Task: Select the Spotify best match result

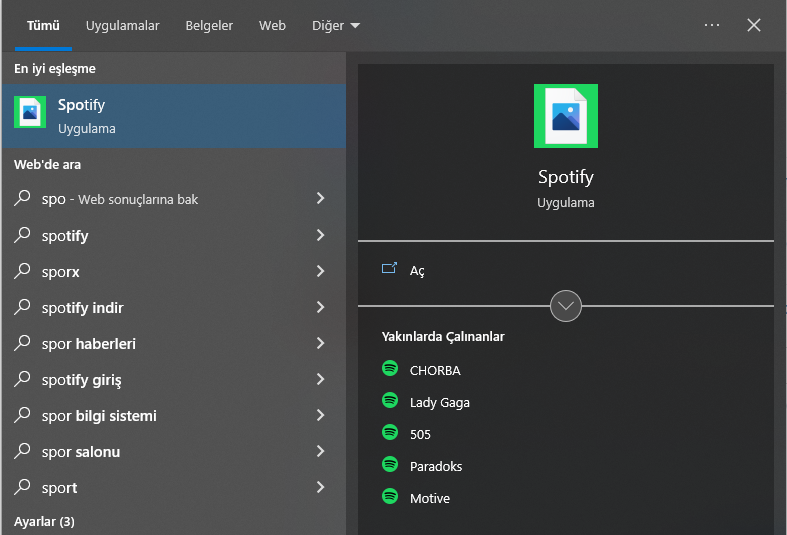Action: pos(173,116)
